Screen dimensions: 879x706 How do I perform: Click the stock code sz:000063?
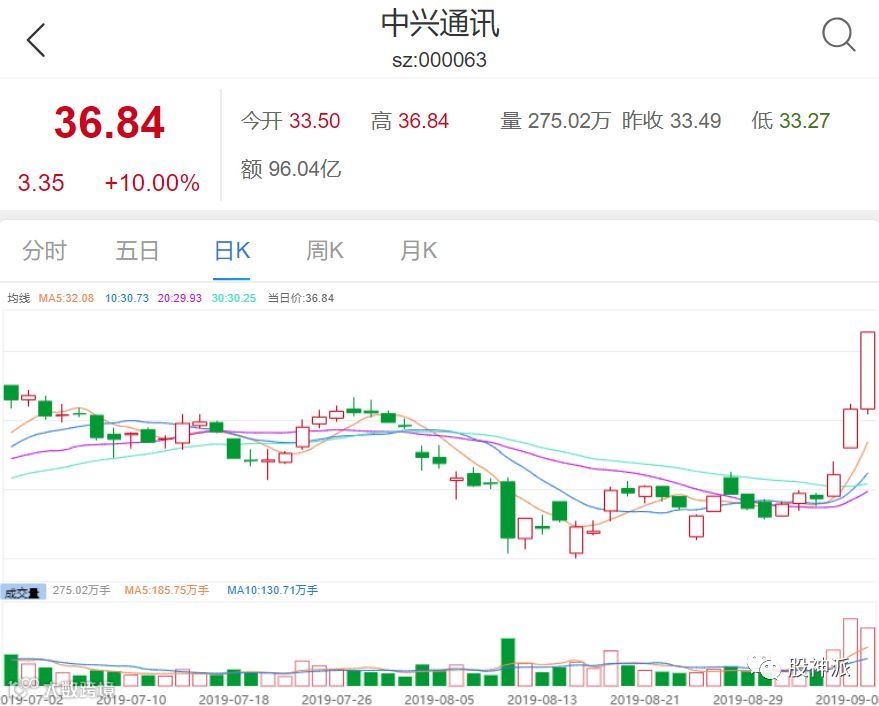[x=440, y=60]
